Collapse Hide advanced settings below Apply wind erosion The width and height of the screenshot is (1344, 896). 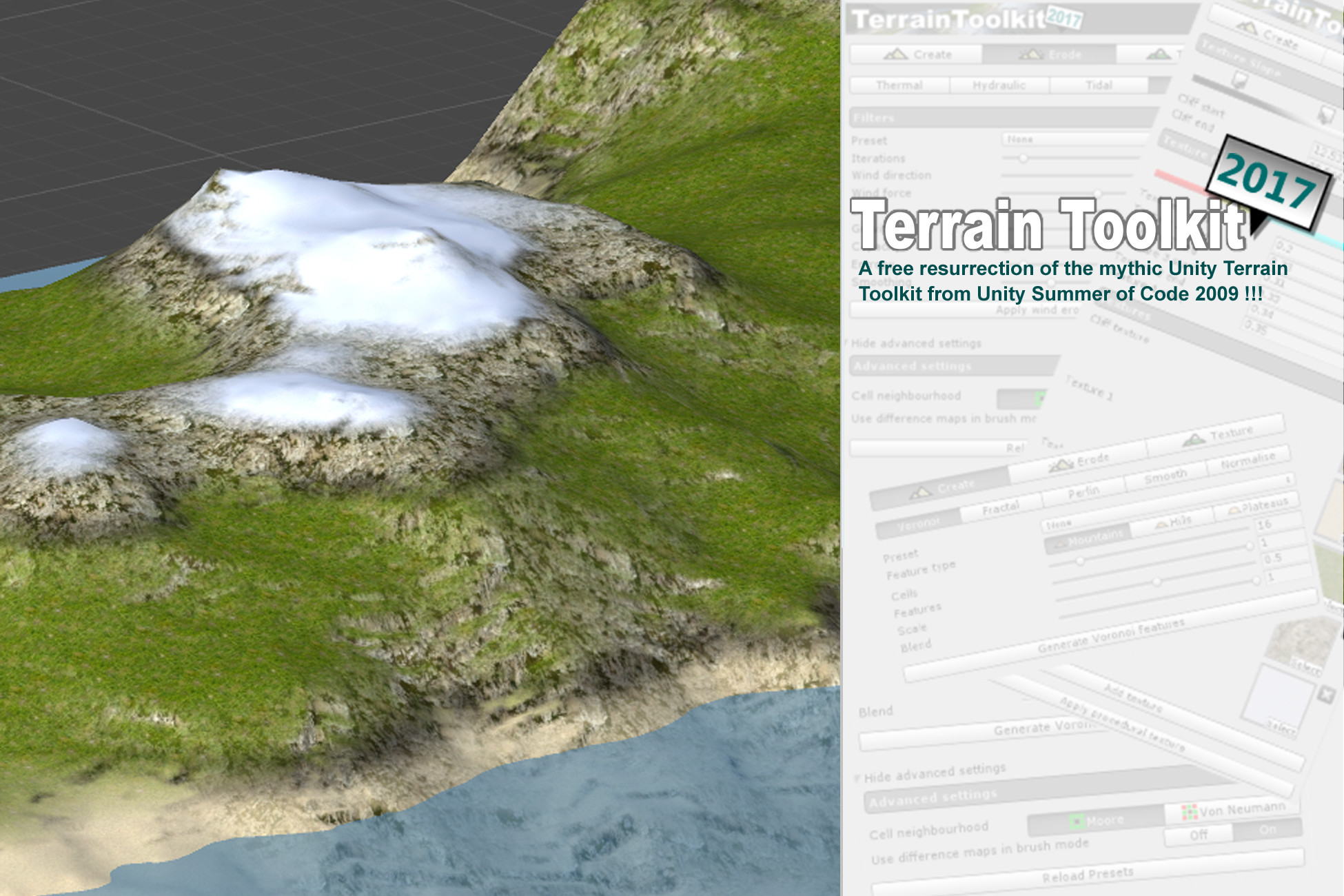tap(913, 343)
